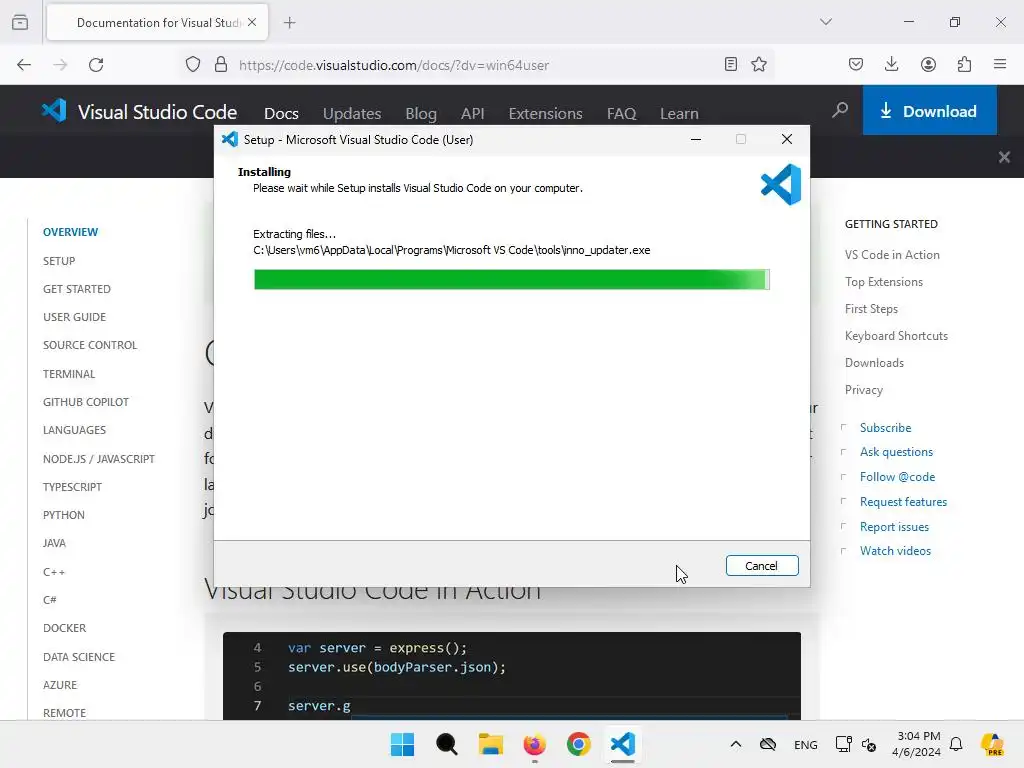This screenshot has height=768, width=1024.
Task: Open the API menu item
Action: pyautogui.click(x=472, y=113)
